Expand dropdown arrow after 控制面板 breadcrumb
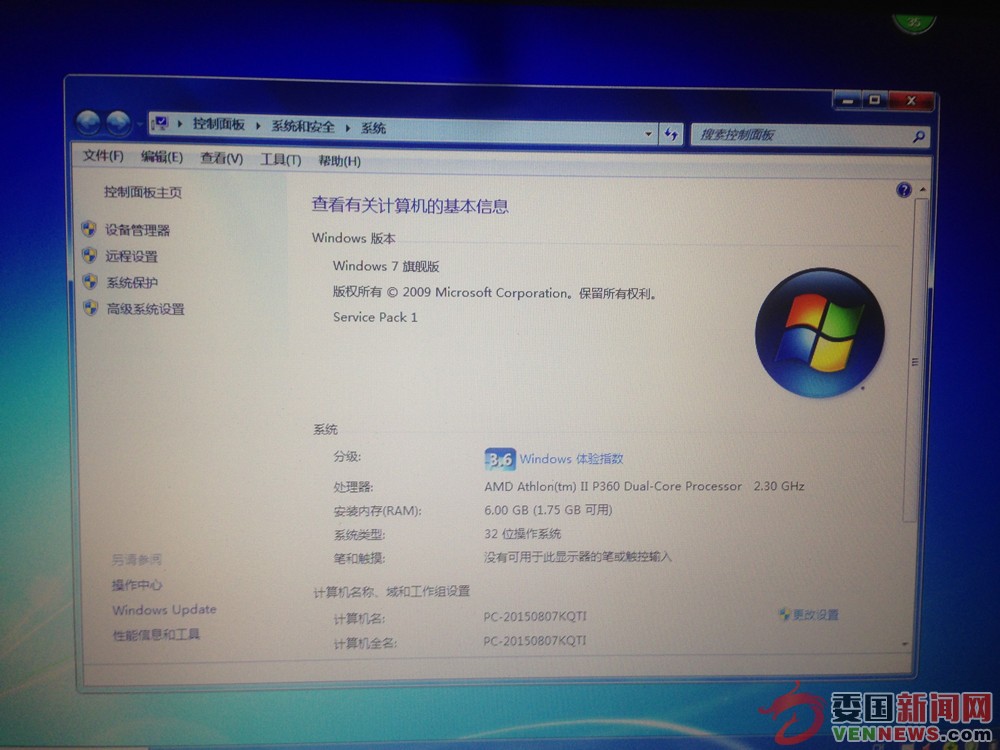 (x=258, y=126)
